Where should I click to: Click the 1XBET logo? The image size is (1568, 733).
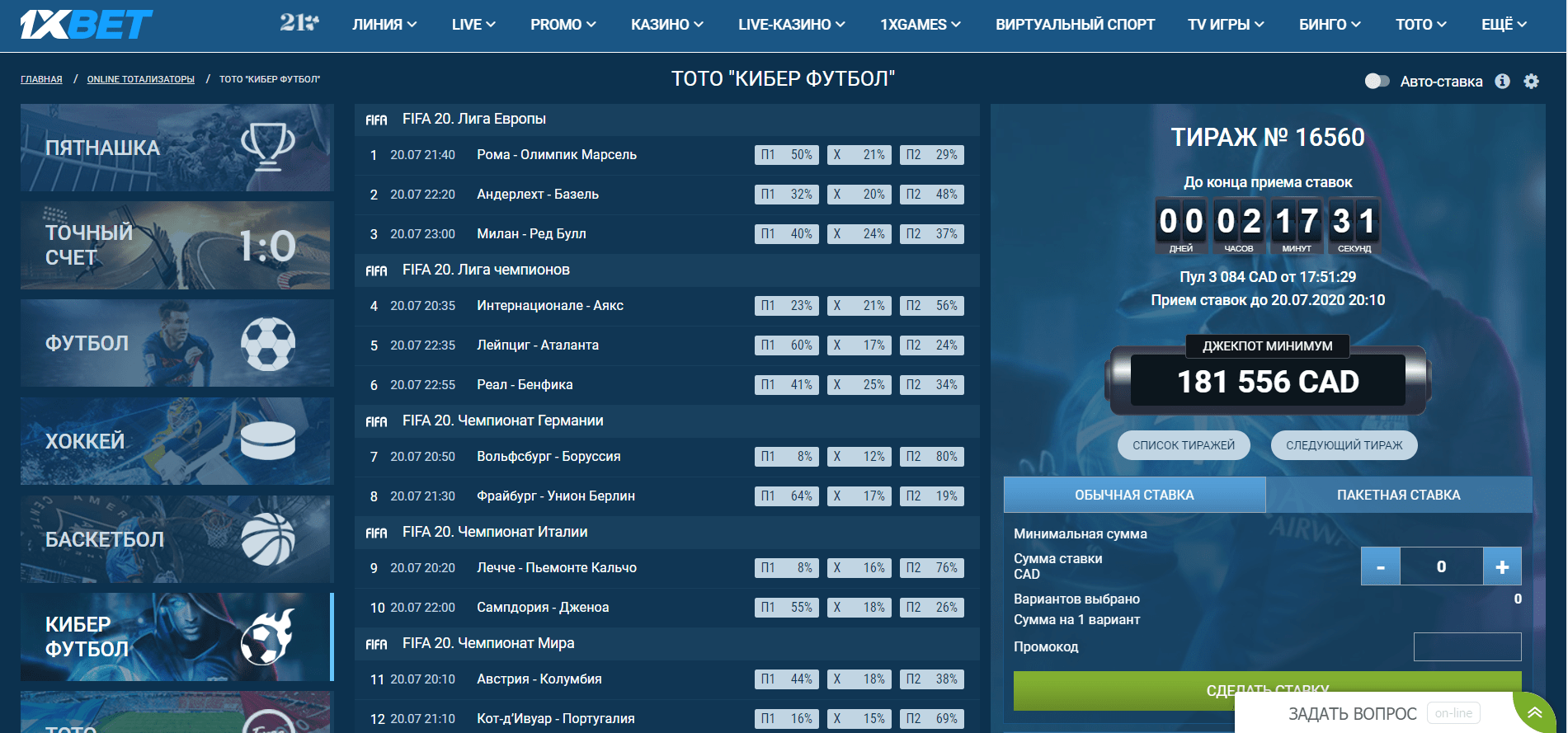[87, 25]
